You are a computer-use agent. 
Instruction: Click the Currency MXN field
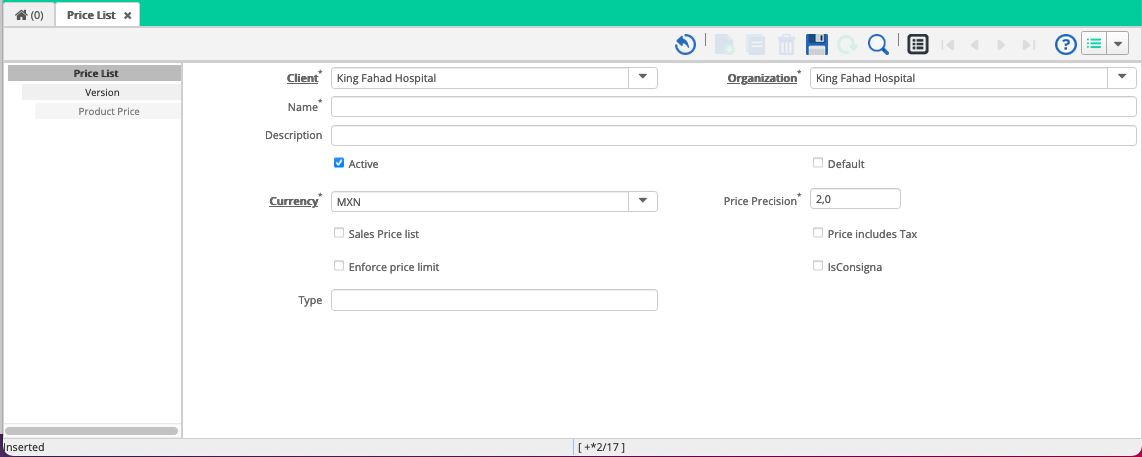[481, 201]
